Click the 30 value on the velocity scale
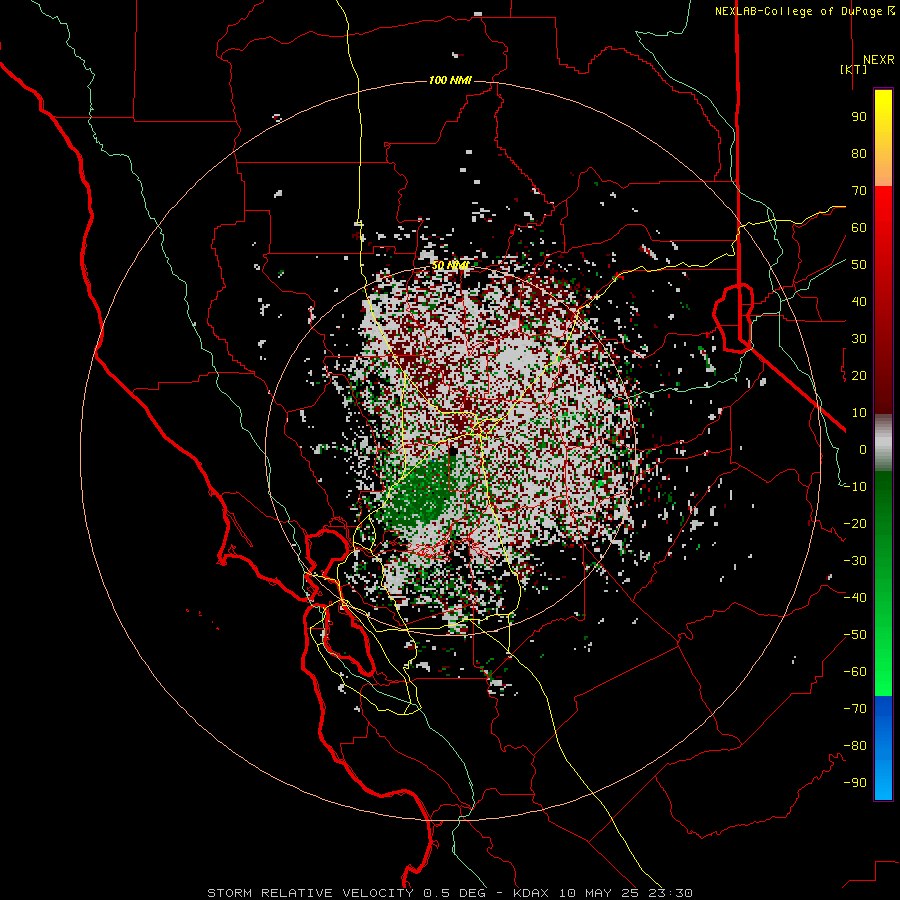This screenshot has height=900, width=900. [859, 339]
